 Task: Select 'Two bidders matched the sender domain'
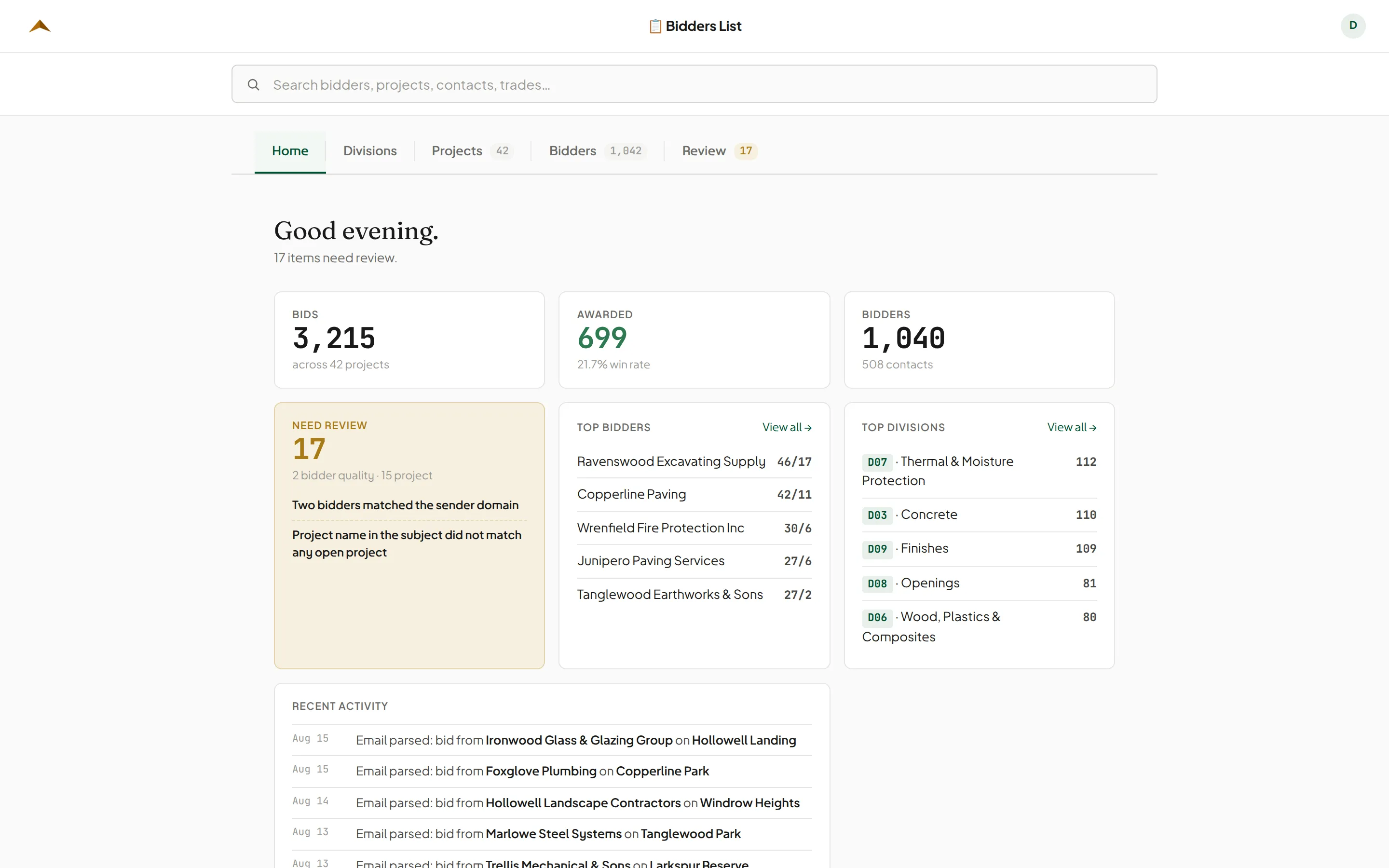click(405, 505)
